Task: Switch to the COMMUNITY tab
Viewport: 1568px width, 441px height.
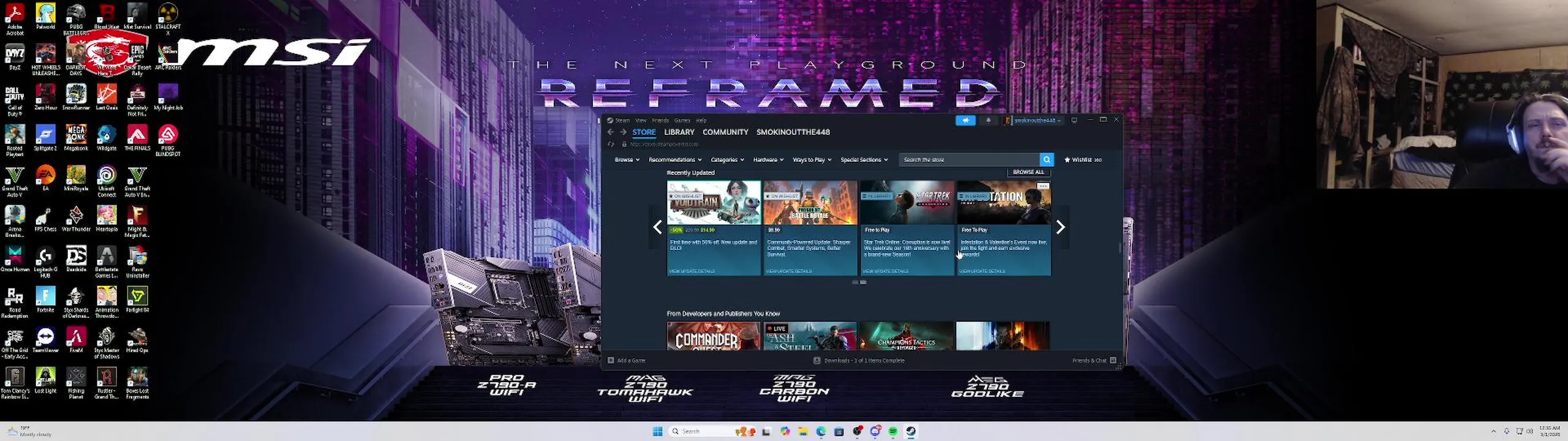Action: [x=725, y=132]
